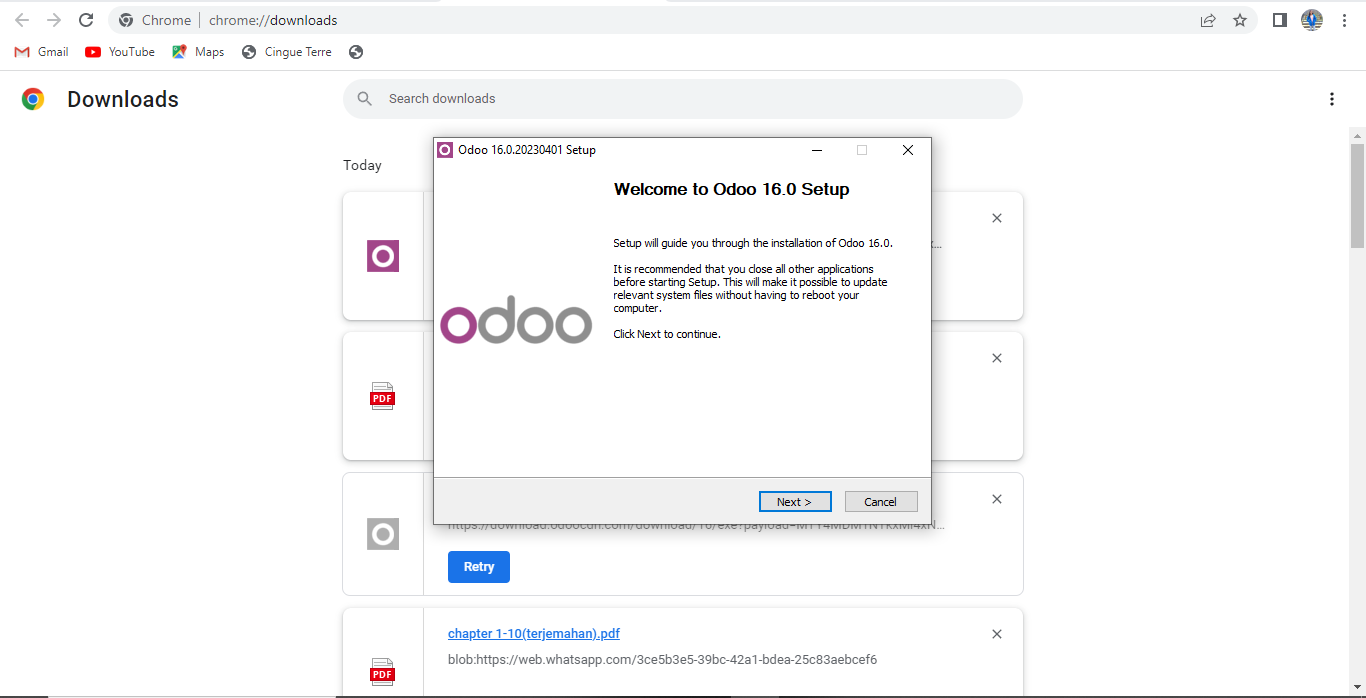Click PDF icon for chapter 1-10 file
This screenshot has height=698, width=1366.
pos(383,671)
